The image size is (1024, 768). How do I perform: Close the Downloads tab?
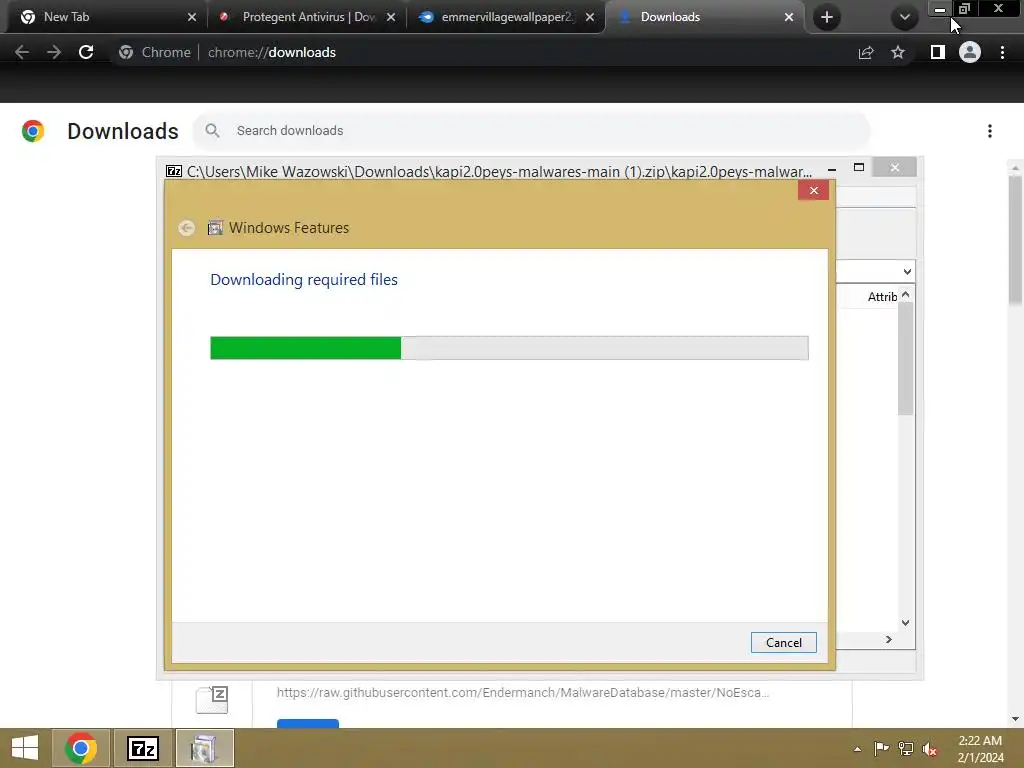pyautogui.click(x=789, y=17)
